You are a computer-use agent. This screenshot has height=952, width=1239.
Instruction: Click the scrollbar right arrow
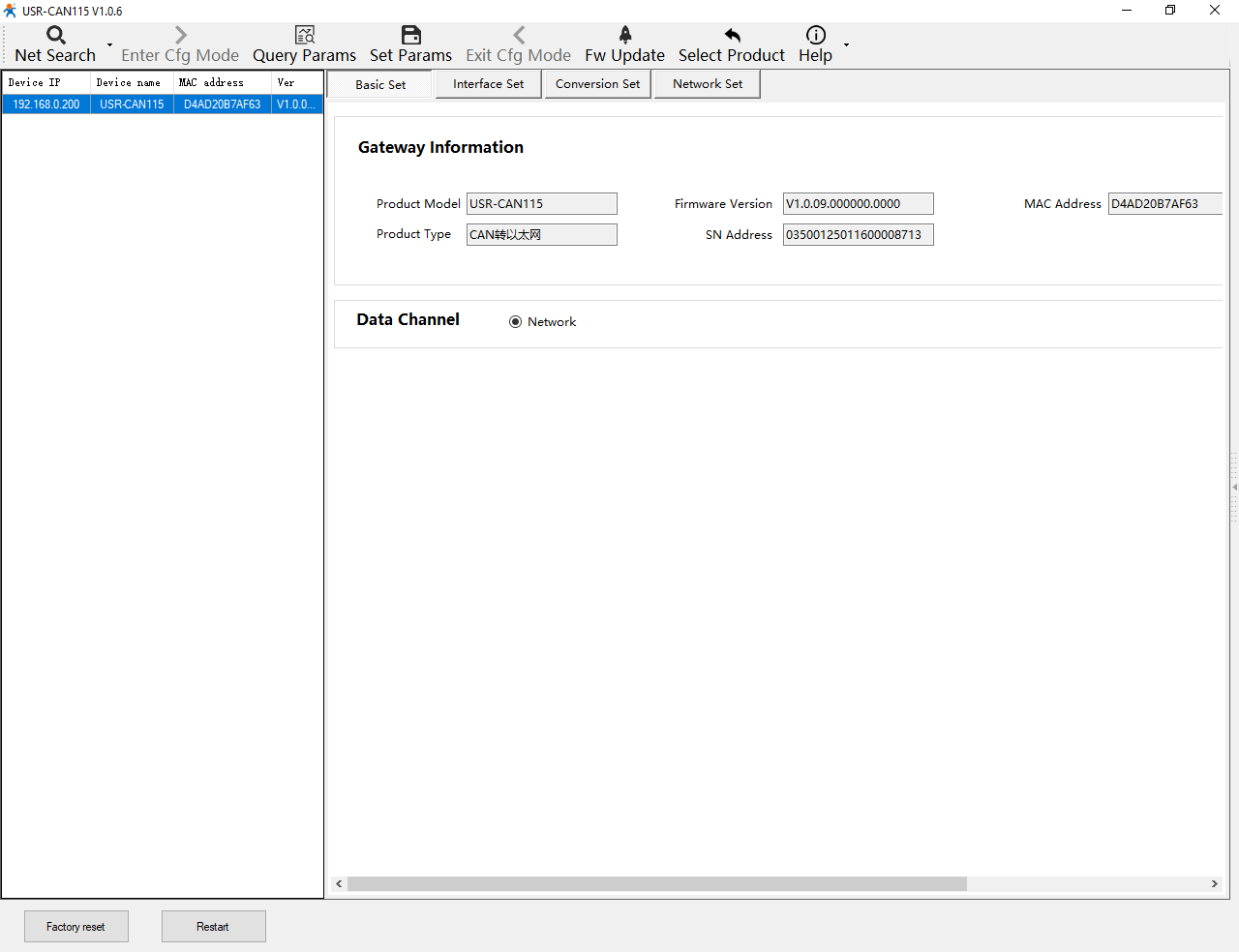pyautogui.click(x=1214, y=884)
